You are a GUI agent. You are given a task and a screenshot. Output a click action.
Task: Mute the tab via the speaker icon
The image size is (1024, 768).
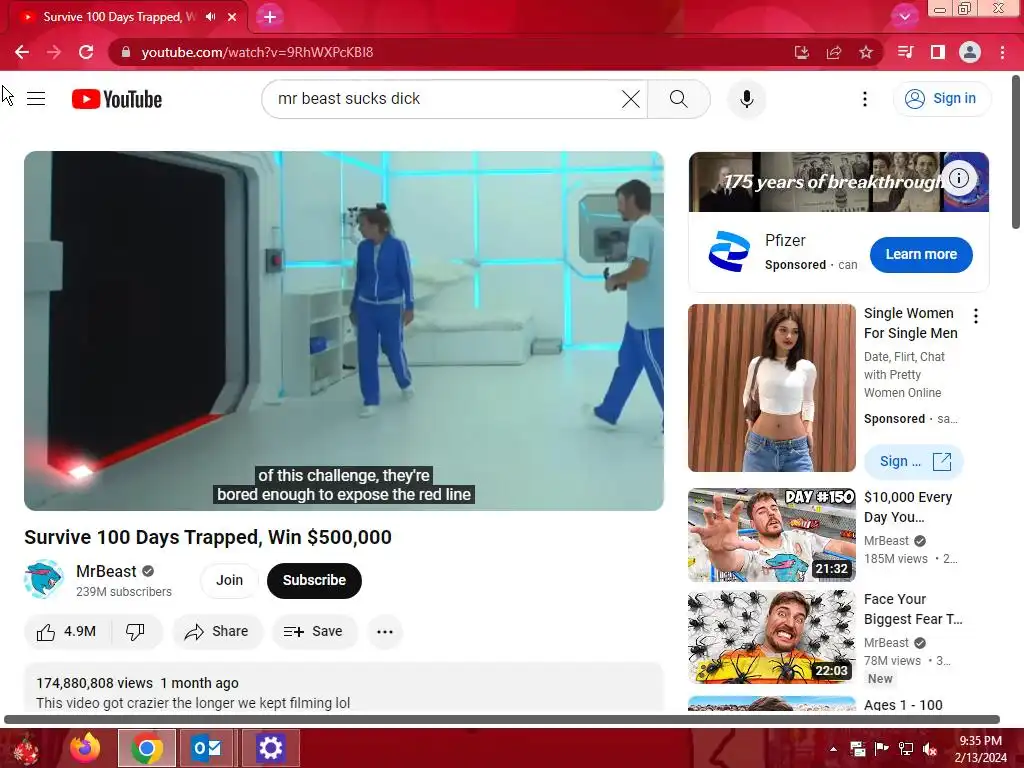tap(210, 17)
